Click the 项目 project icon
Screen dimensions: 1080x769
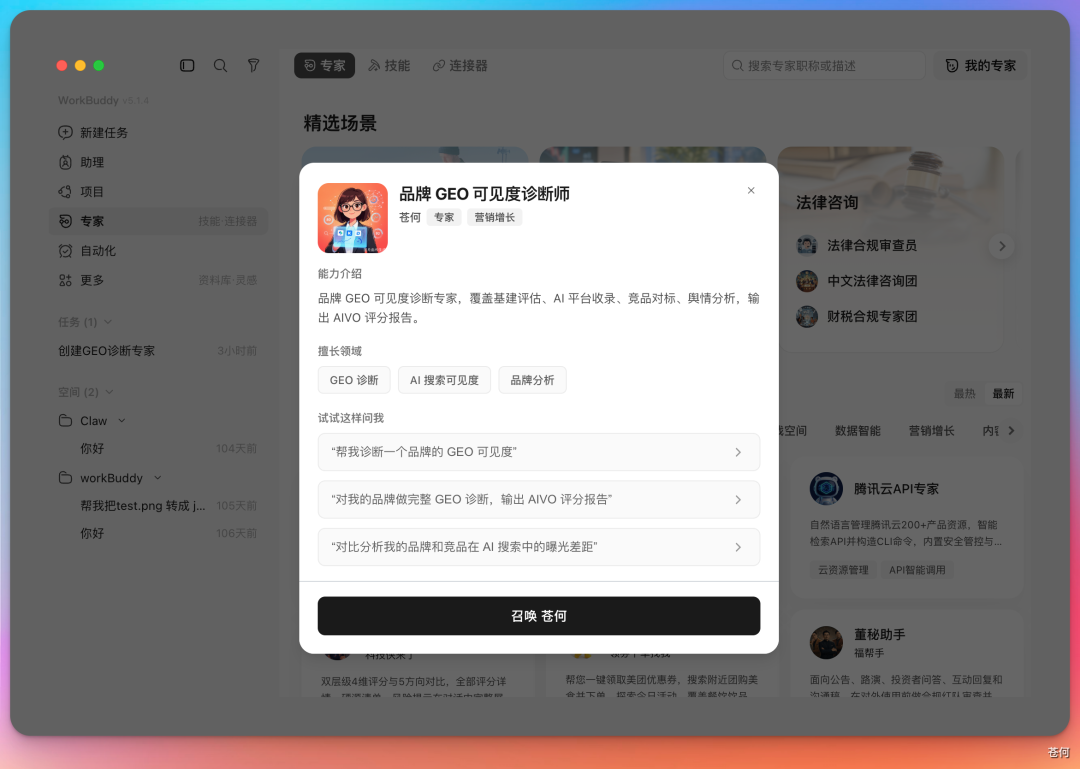point(65,192)
